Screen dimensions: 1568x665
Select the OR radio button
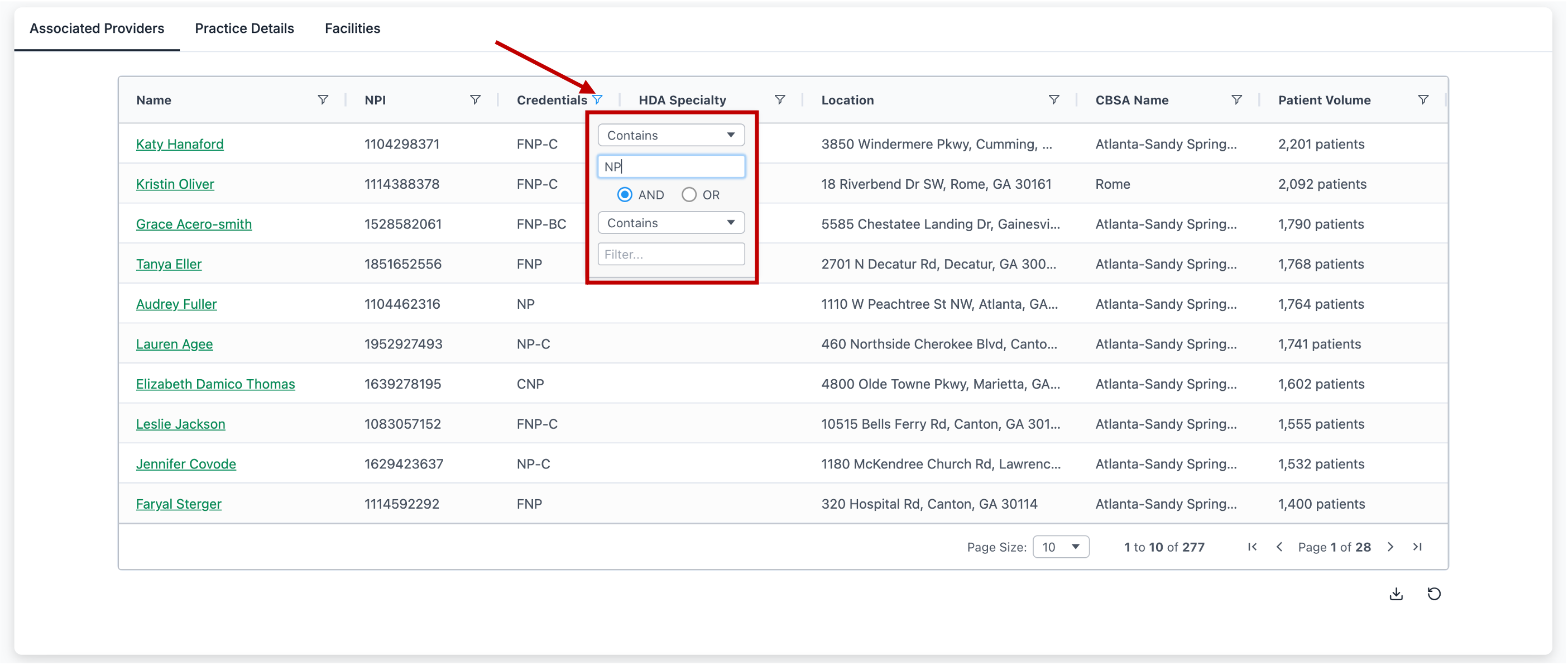tap(688, 195)
